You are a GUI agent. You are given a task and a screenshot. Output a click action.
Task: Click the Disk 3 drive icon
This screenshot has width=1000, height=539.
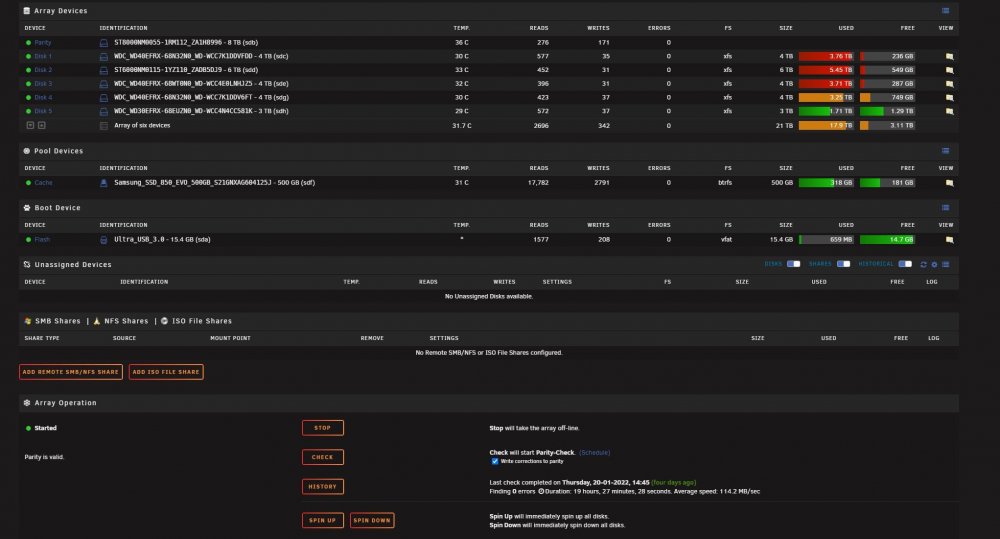click(x=103, y=84)
